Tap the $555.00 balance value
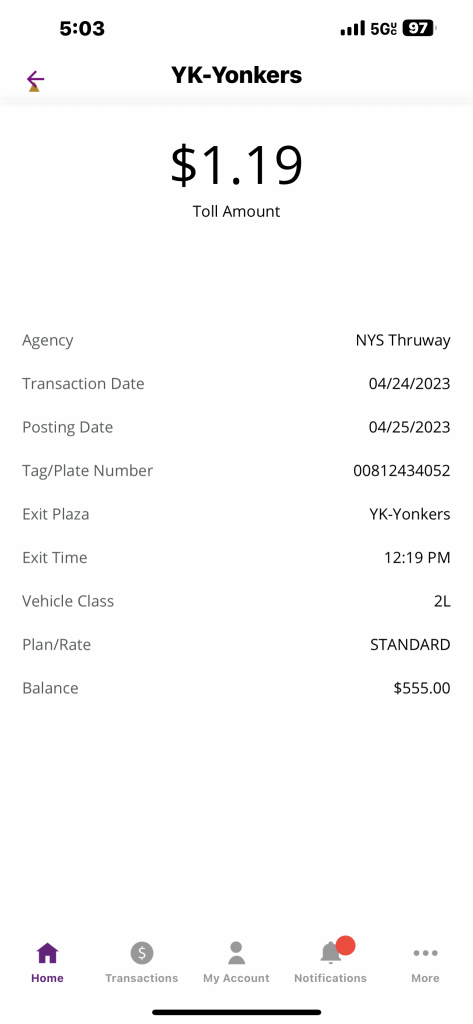 coord(422,688)
